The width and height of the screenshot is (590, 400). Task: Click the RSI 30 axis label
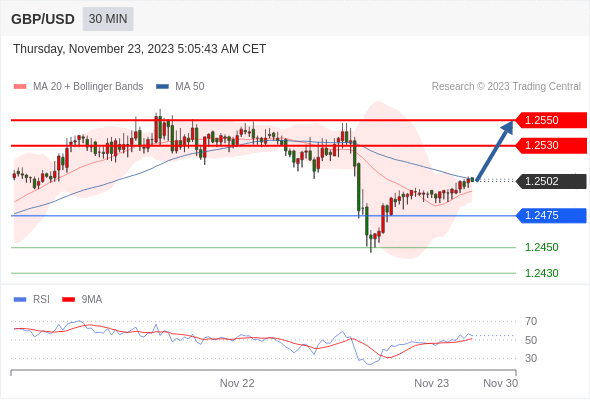(x=531, y=358)
